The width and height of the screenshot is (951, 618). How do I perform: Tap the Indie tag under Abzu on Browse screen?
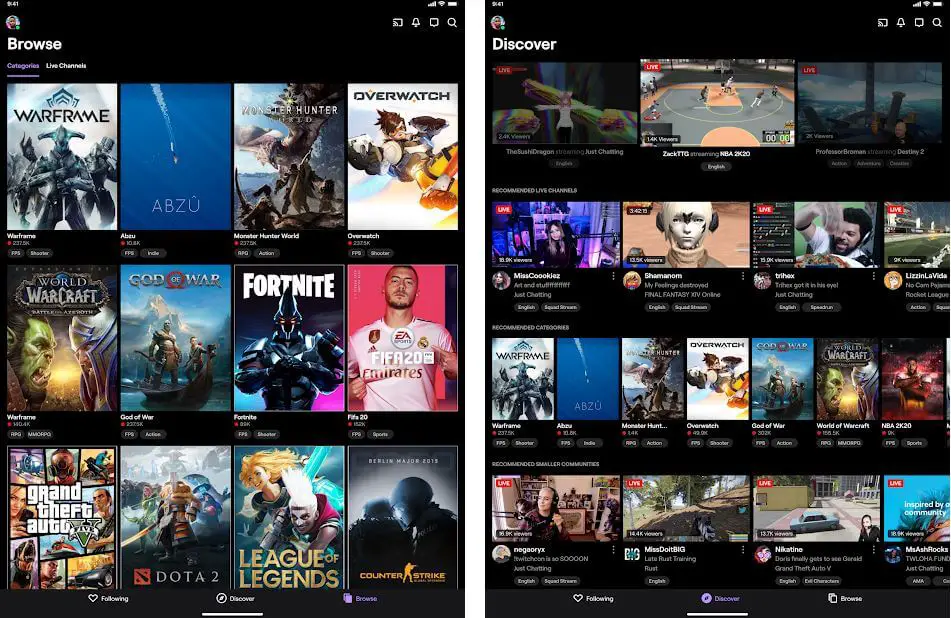coord(153,253)
